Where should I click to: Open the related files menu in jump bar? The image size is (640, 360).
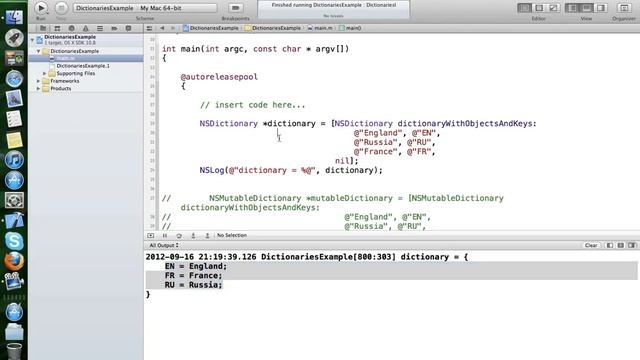click(x=149, y=28)
